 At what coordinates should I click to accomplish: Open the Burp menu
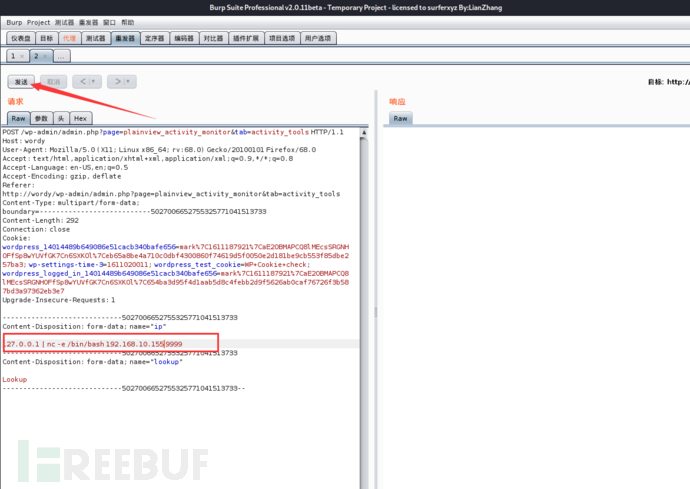click(x=14, y=22)
